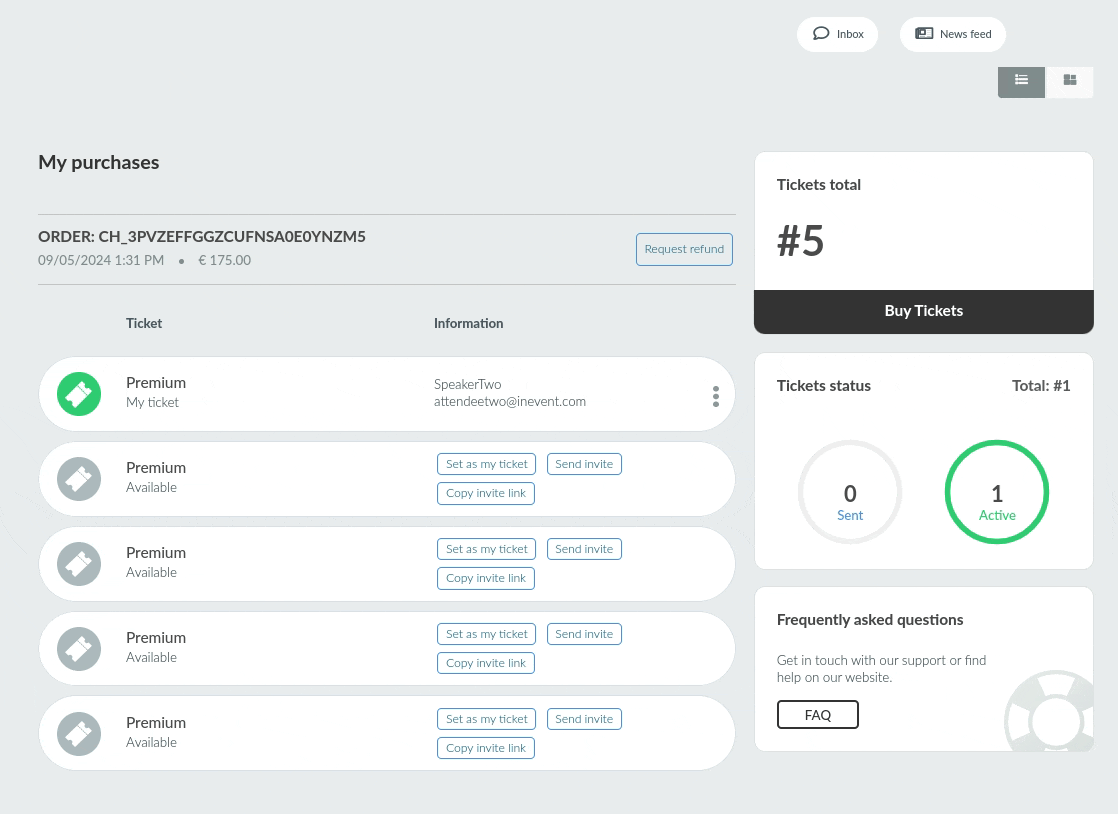Screen dimensions: 1118x814
Task: Click the green My ticket icon
Action: tap(79, 394)
